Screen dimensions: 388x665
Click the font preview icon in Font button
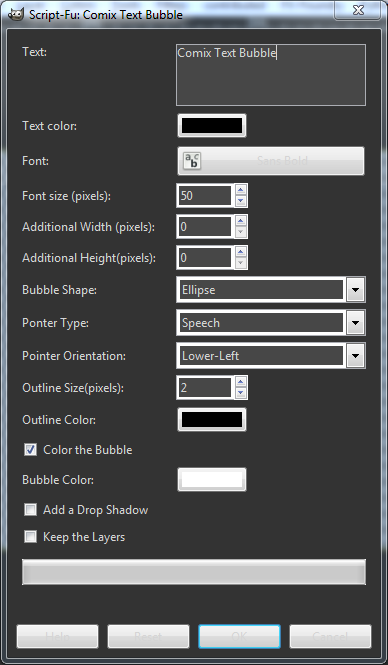click(x=192, y=161)
